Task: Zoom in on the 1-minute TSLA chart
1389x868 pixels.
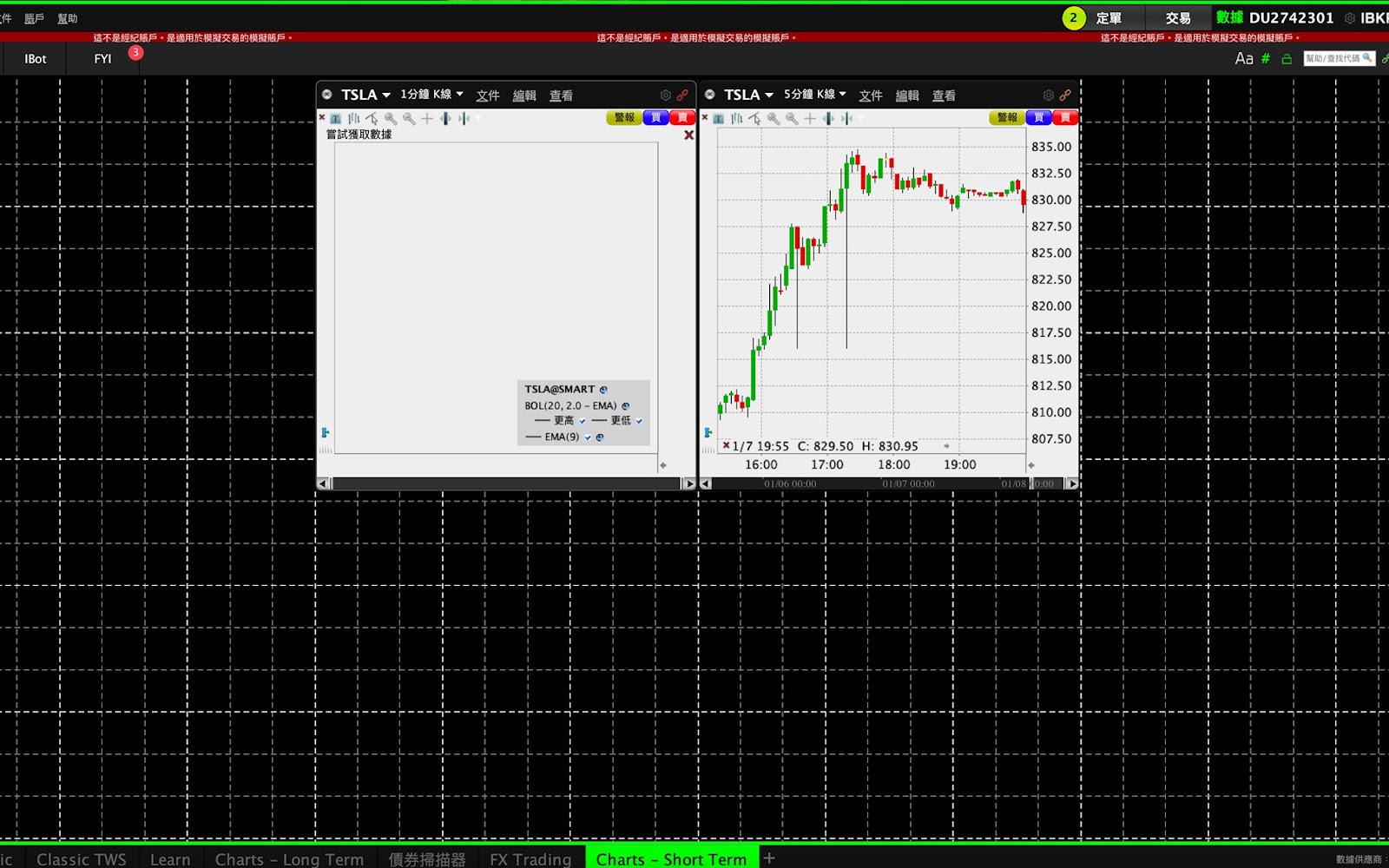Action: coord(391,119)
